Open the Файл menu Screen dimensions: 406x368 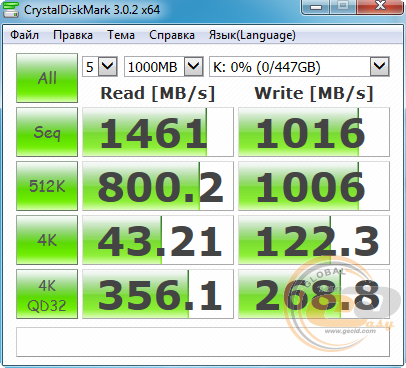click(24, 35)
